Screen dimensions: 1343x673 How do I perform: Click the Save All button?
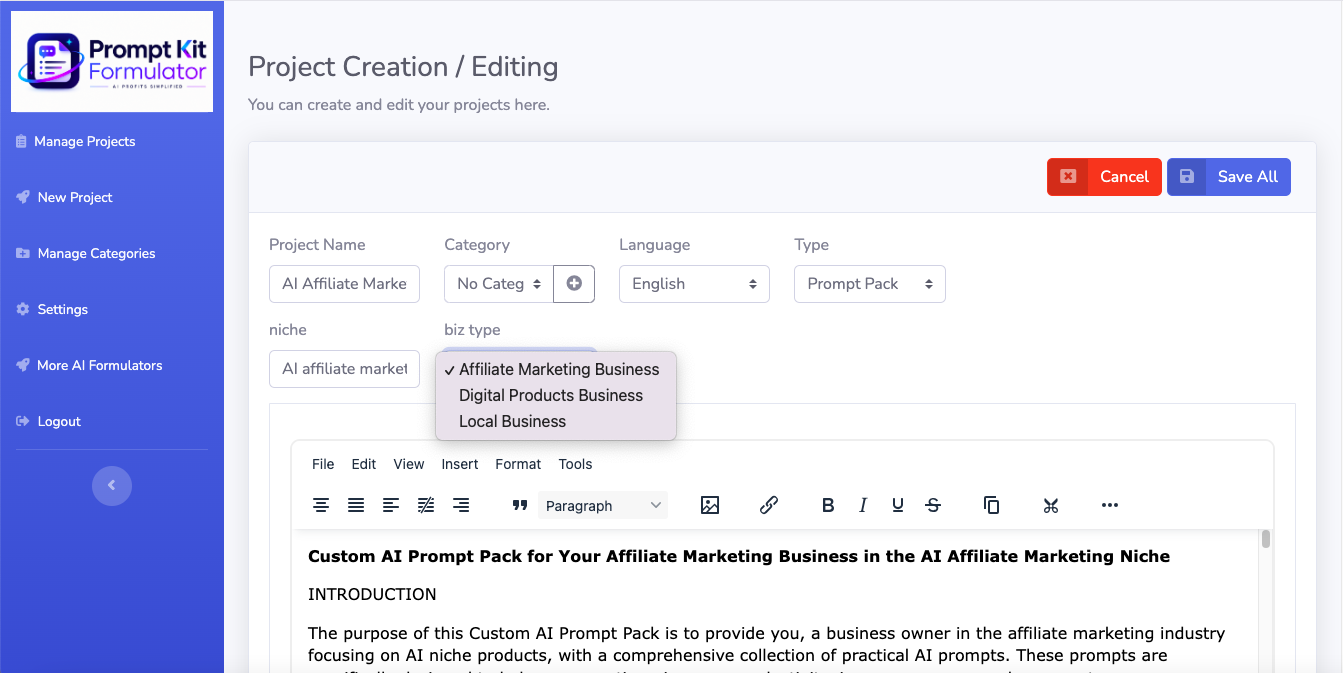click(1229, 177)
